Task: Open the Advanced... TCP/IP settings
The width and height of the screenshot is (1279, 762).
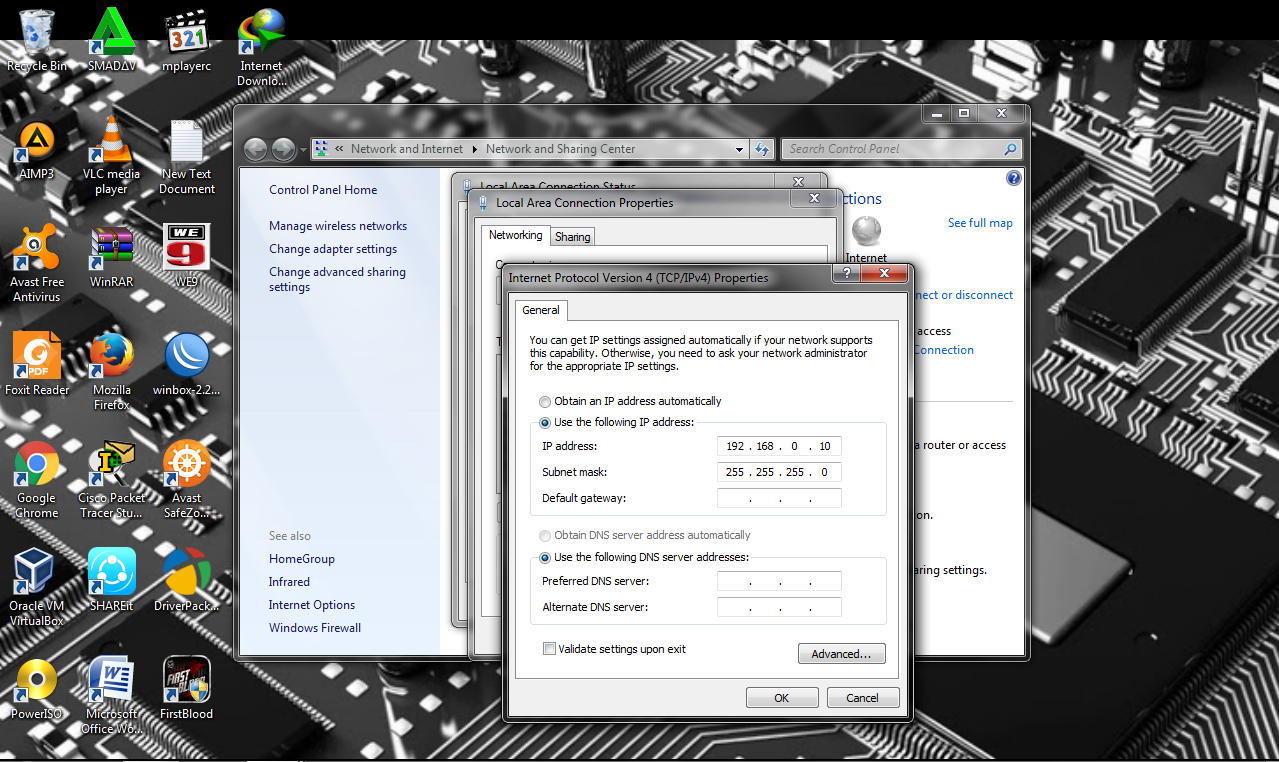Action: click(x=842, y=654)
